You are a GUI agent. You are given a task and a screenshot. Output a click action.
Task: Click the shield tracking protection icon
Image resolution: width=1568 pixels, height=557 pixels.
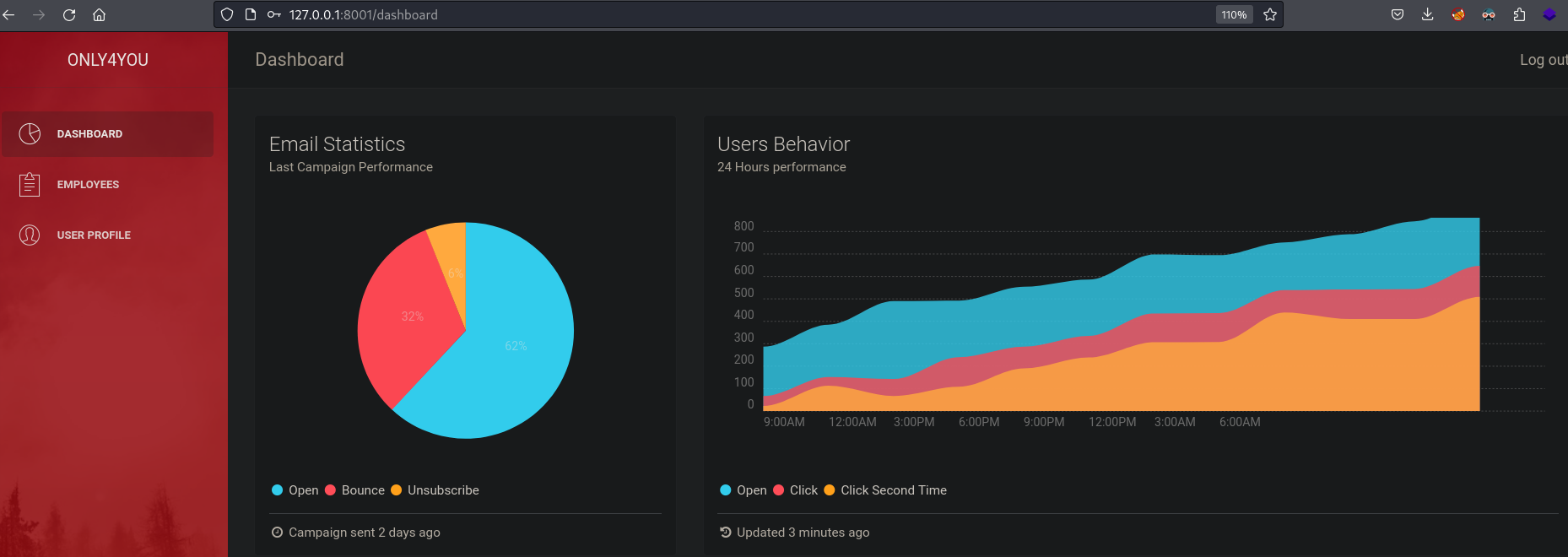coord(227,15)
